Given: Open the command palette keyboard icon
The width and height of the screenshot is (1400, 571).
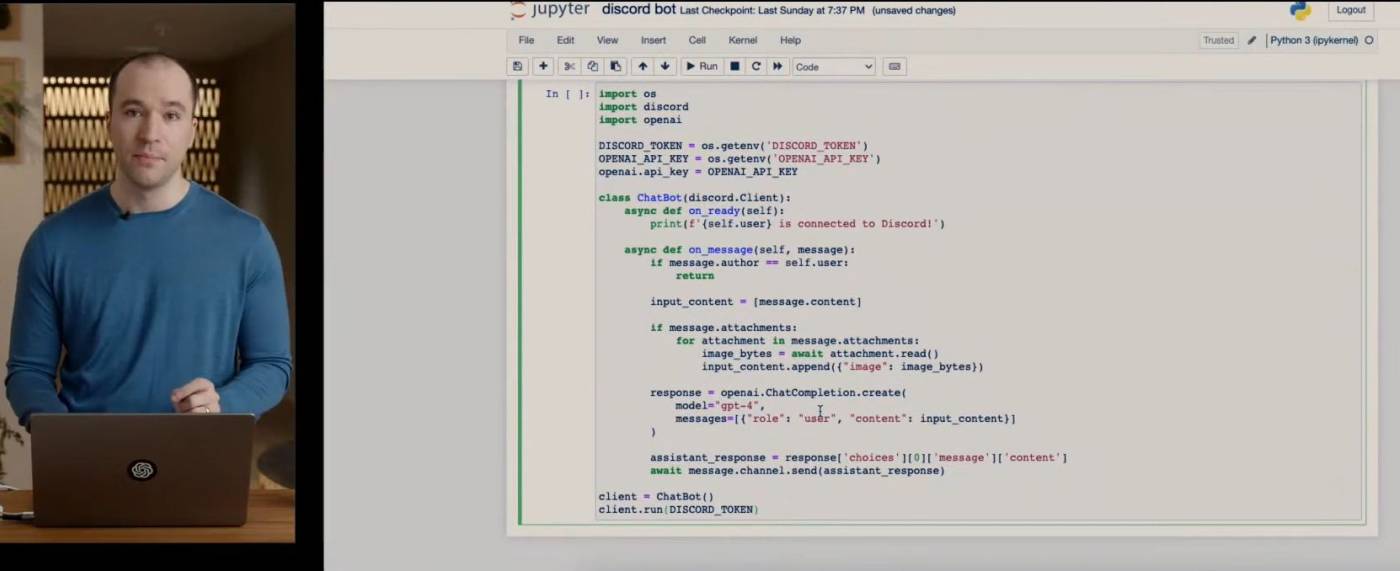Looking at the screenshot, I should pyautogui.click(x=895, y=67).
